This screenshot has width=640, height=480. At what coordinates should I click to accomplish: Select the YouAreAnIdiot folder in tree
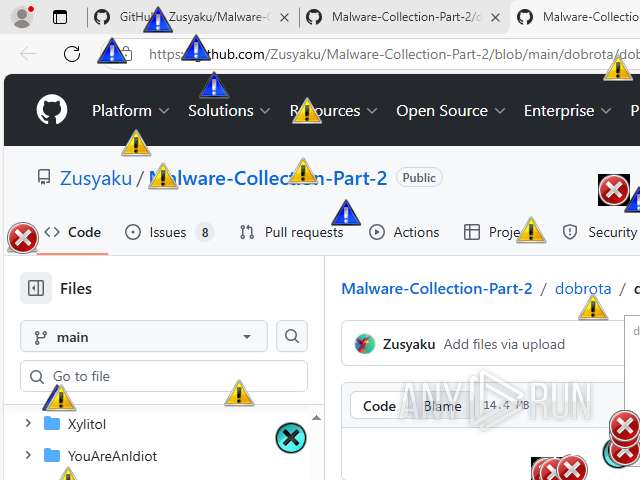click(x=100, y=456)
